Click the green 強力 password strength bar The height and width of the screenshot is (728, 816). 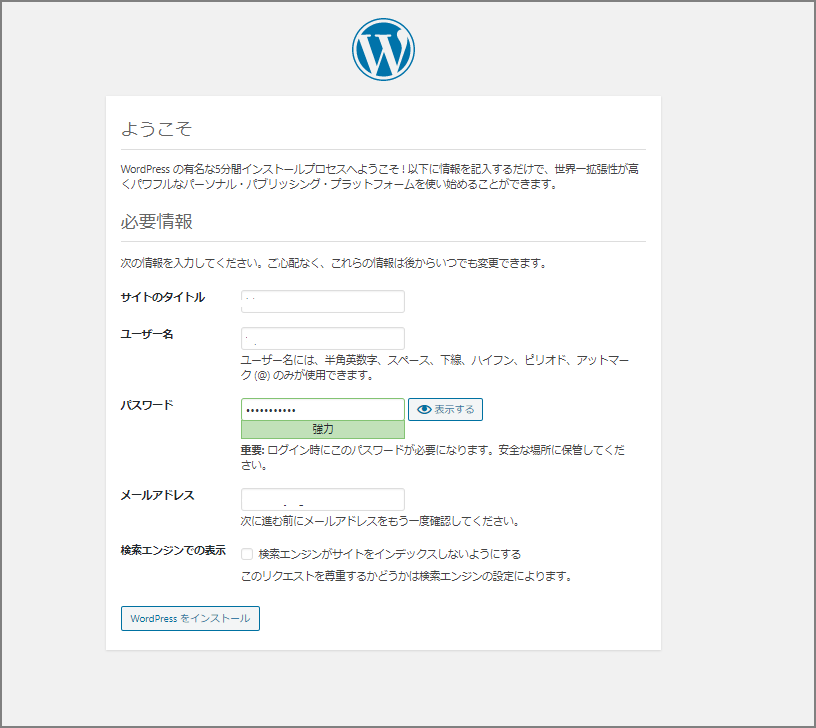(x=322, y=429)
